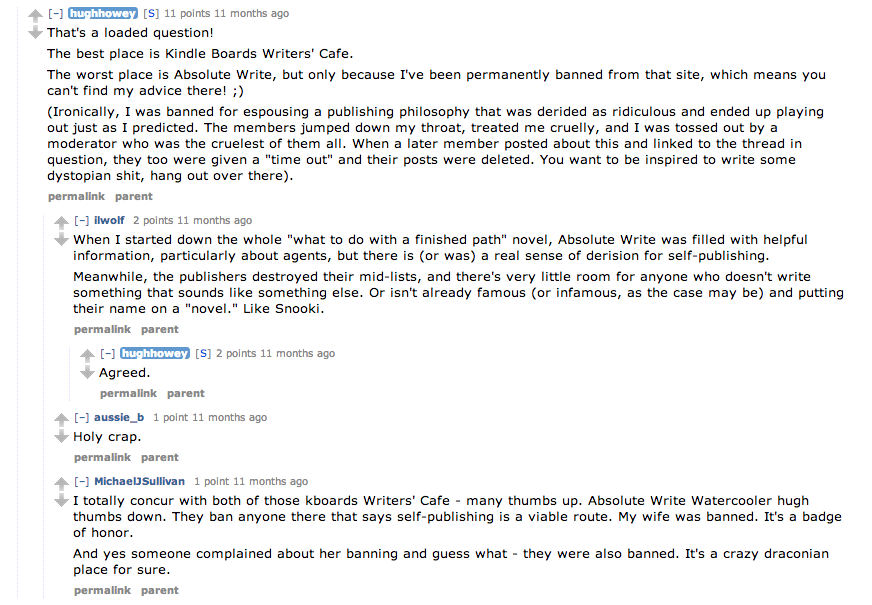Screen dimensions: 872x605
Task: Upvote aussie_b's "Holy crap." comment
Action: tap(61, 419)
